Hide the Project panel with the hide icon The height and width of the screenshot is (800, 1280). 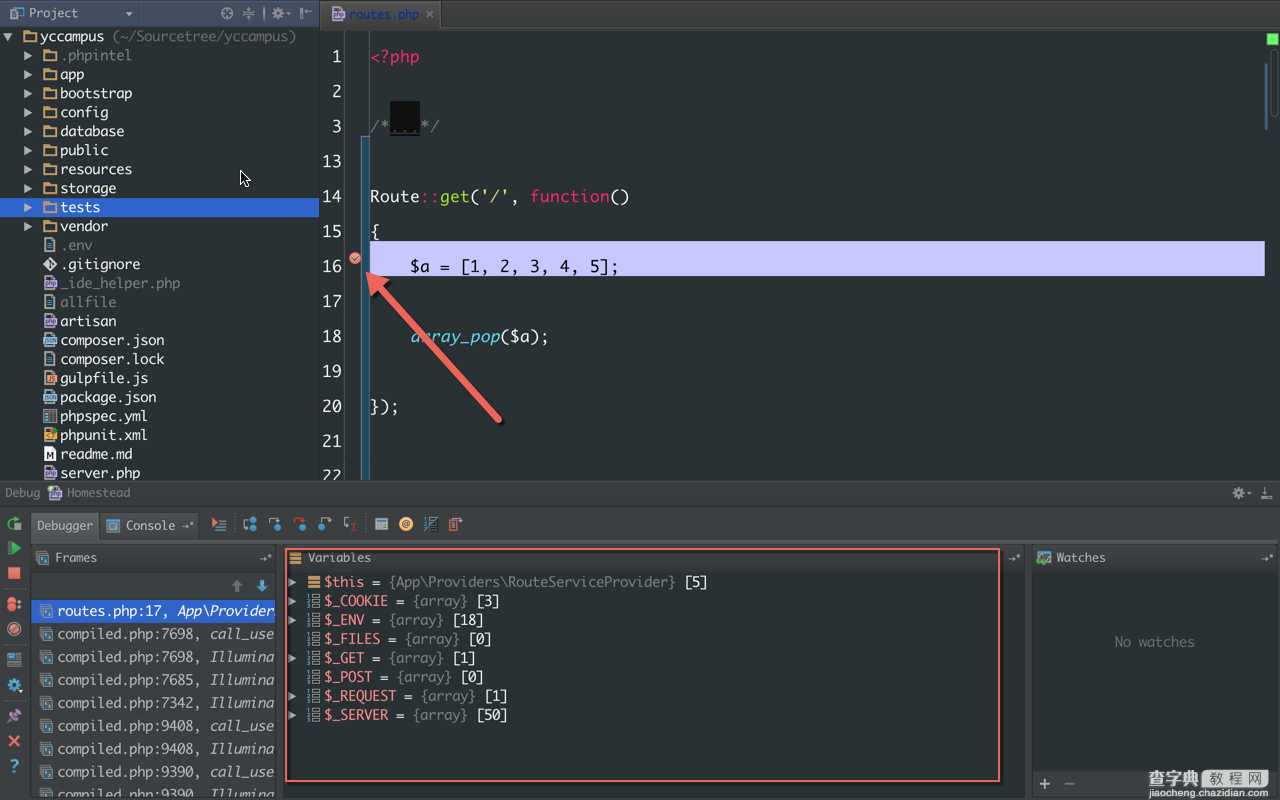click(306, 13)
